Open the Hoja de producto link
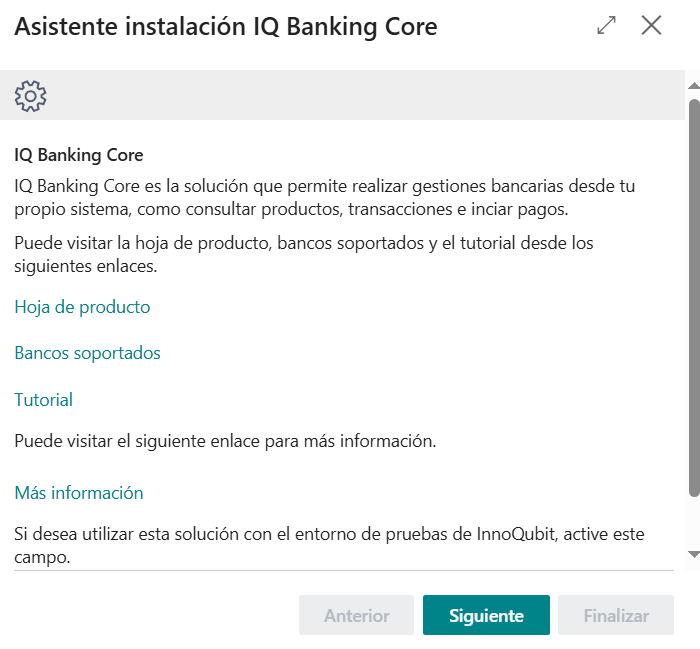The width and height of the screenshot is (700, 649). point(82,307)
